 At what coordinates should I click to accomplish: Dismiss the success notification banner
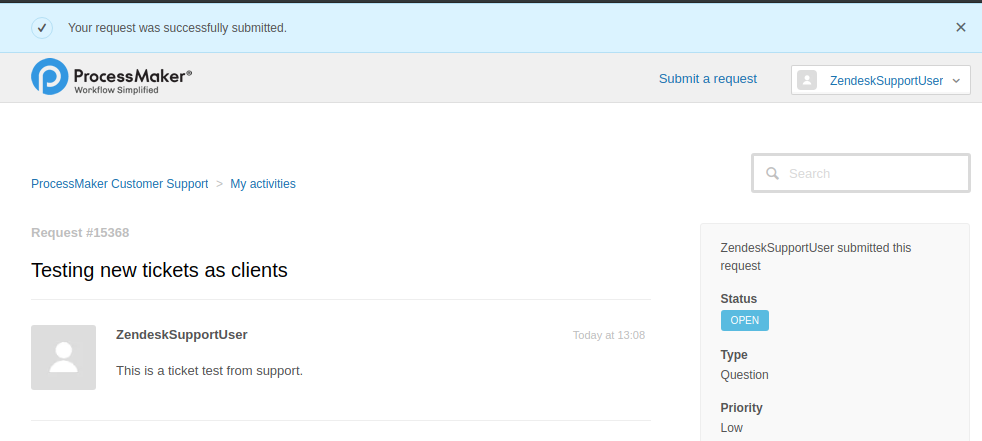coord(961,27)
